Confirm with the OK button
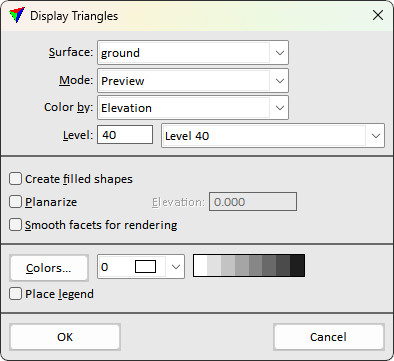The width and height of the screenshot is (394, 361). click(x=65, y=337)
